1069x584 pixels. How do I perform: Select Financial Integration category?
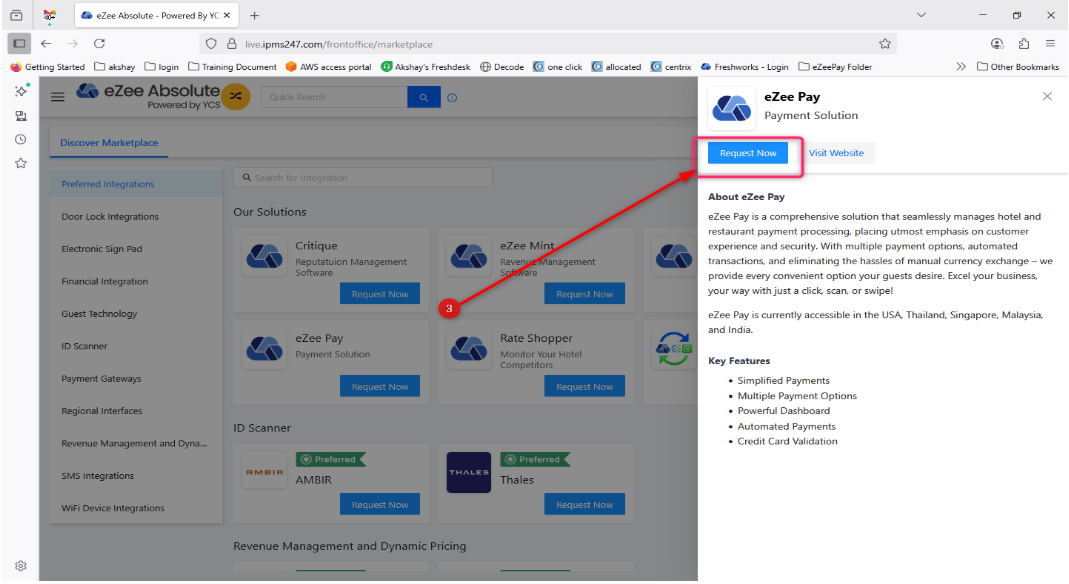coord(136,281)
